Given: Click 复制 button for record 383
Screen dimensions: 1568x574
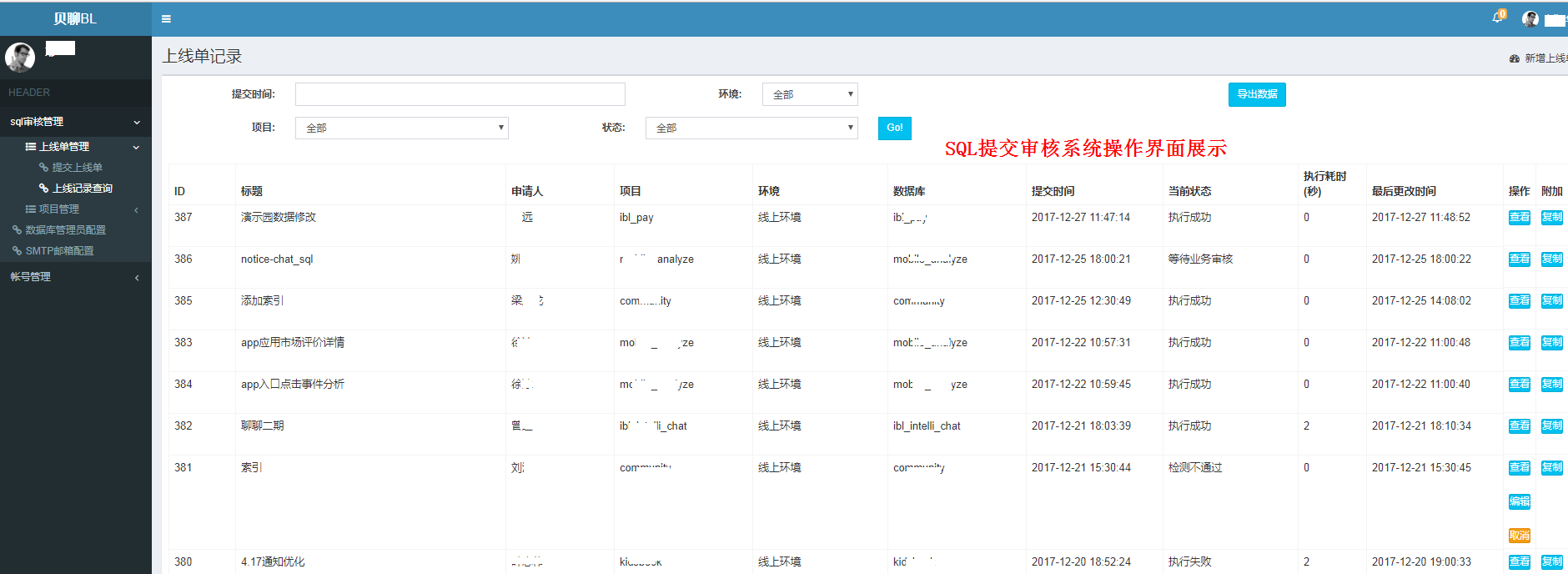Looking at the screenshot, I should pyautogui.click(x=1551, y=343).
